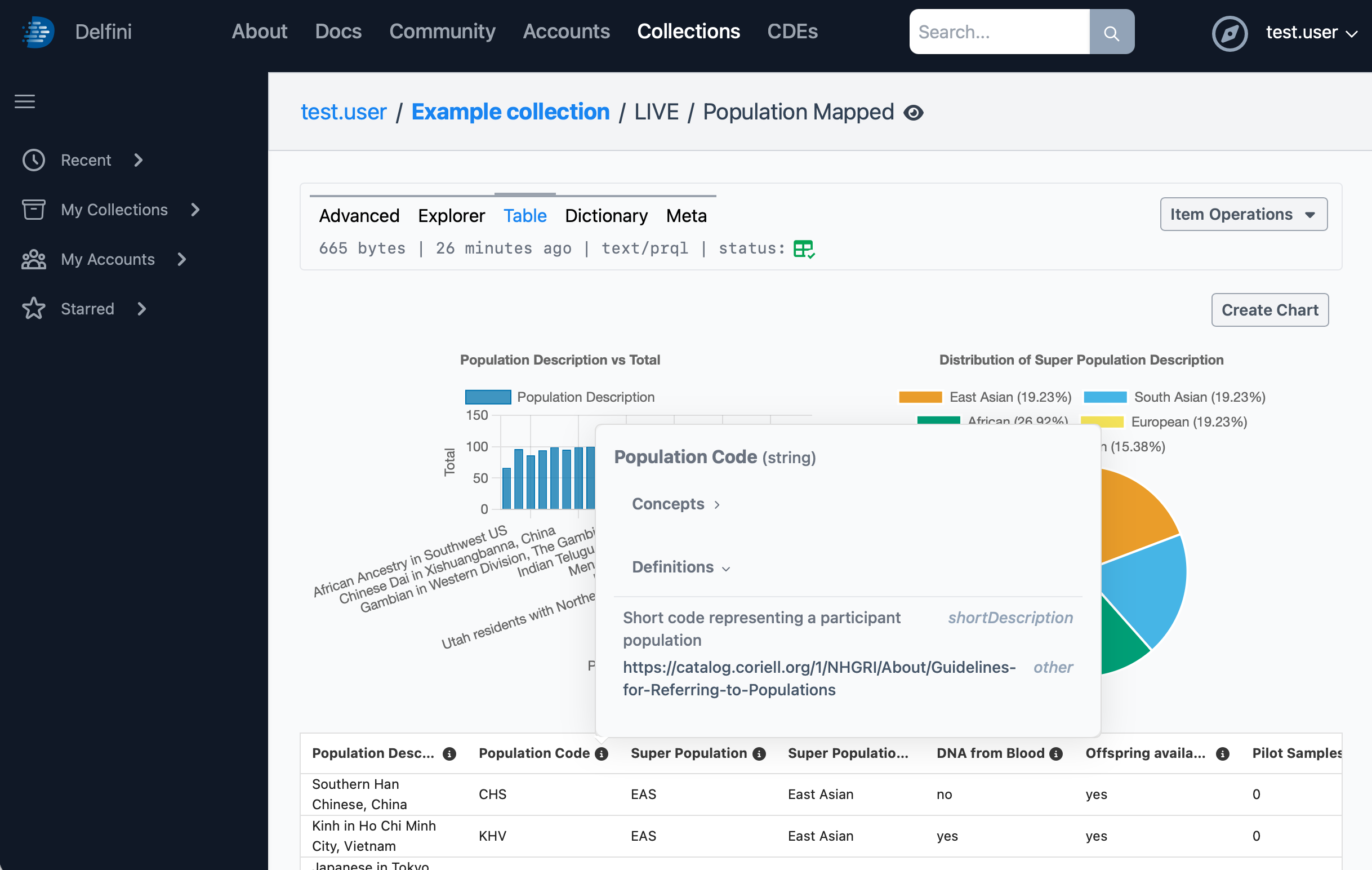Click the Starred star icon
Image resolution: width=1372 pixels, height=870 pixels.
tap(34, 308)
